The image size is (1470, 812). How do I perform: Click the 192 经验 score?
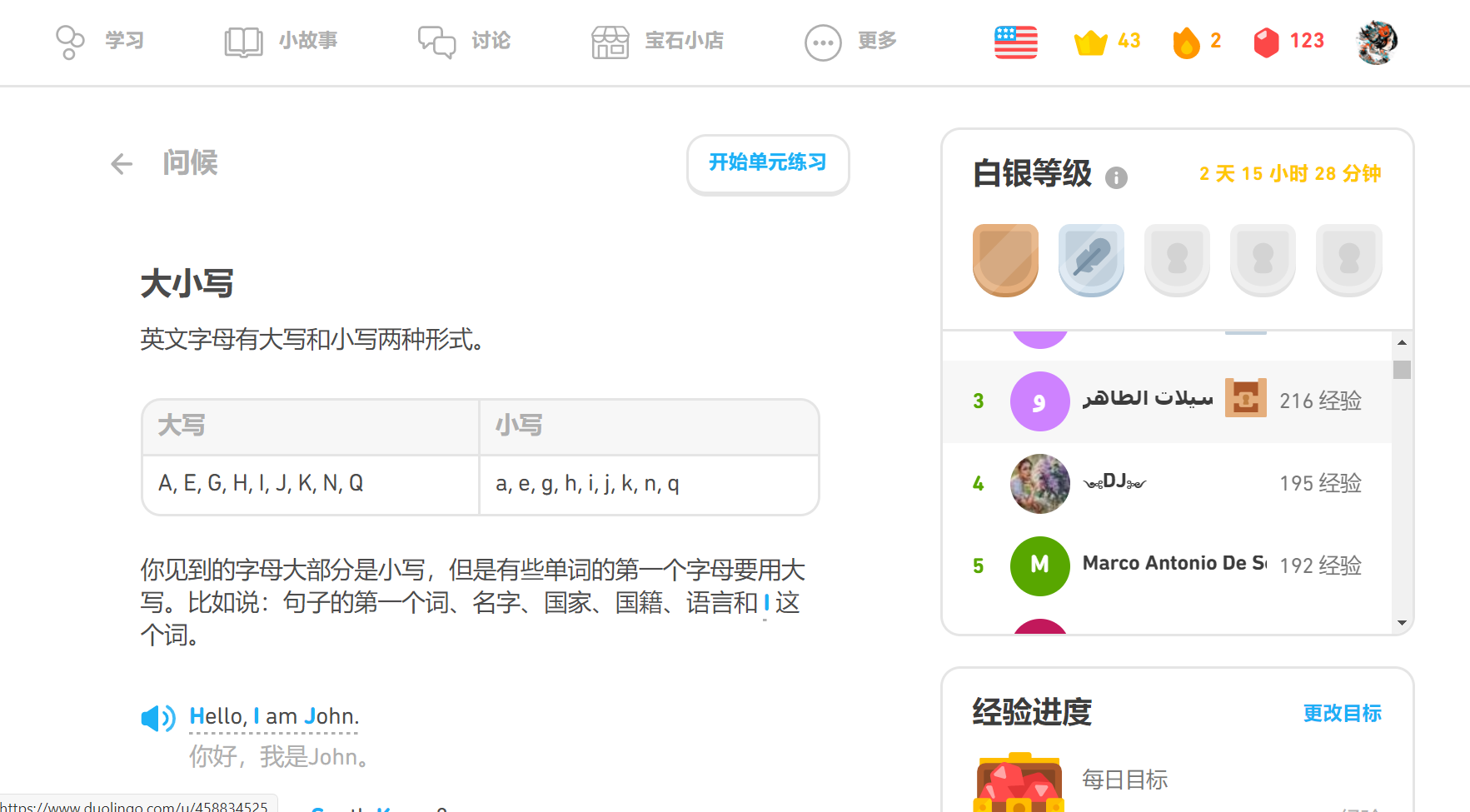click(1320, 566)
